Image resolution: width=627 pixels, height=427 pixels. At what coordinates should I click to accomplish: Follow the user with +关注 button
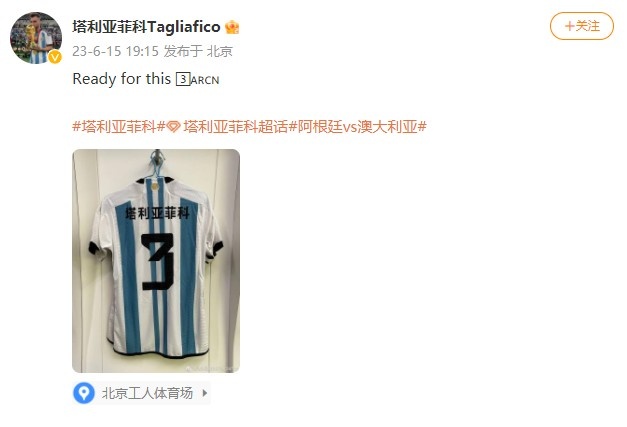point(582,26)
